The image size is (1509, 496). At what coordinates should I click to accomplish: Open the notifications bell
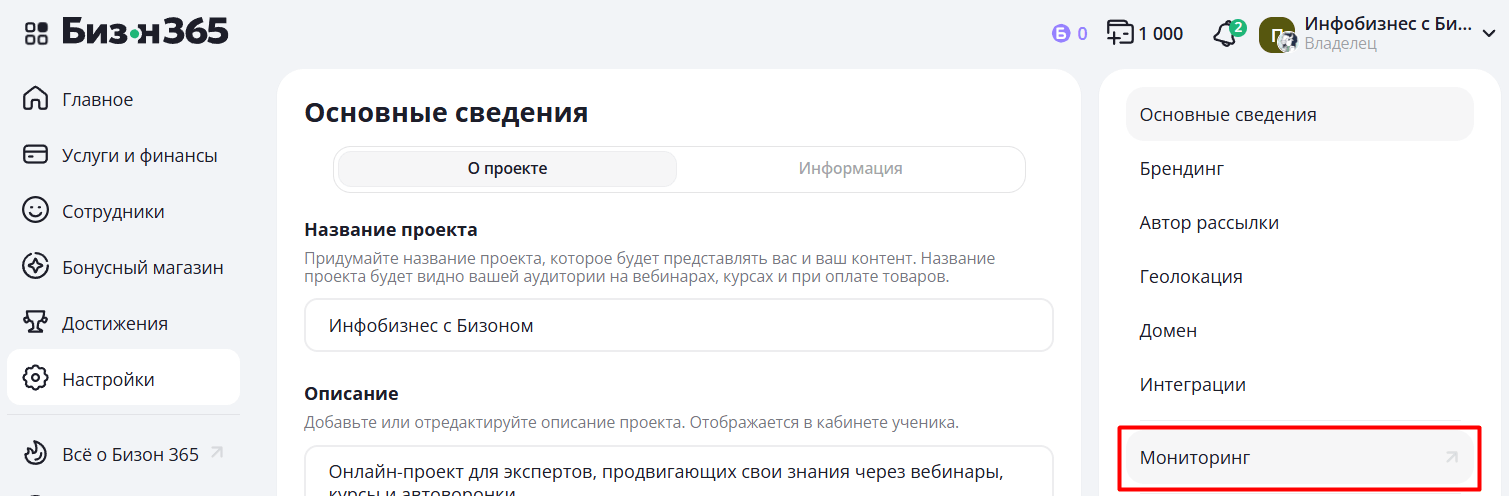coord(1225,34)
